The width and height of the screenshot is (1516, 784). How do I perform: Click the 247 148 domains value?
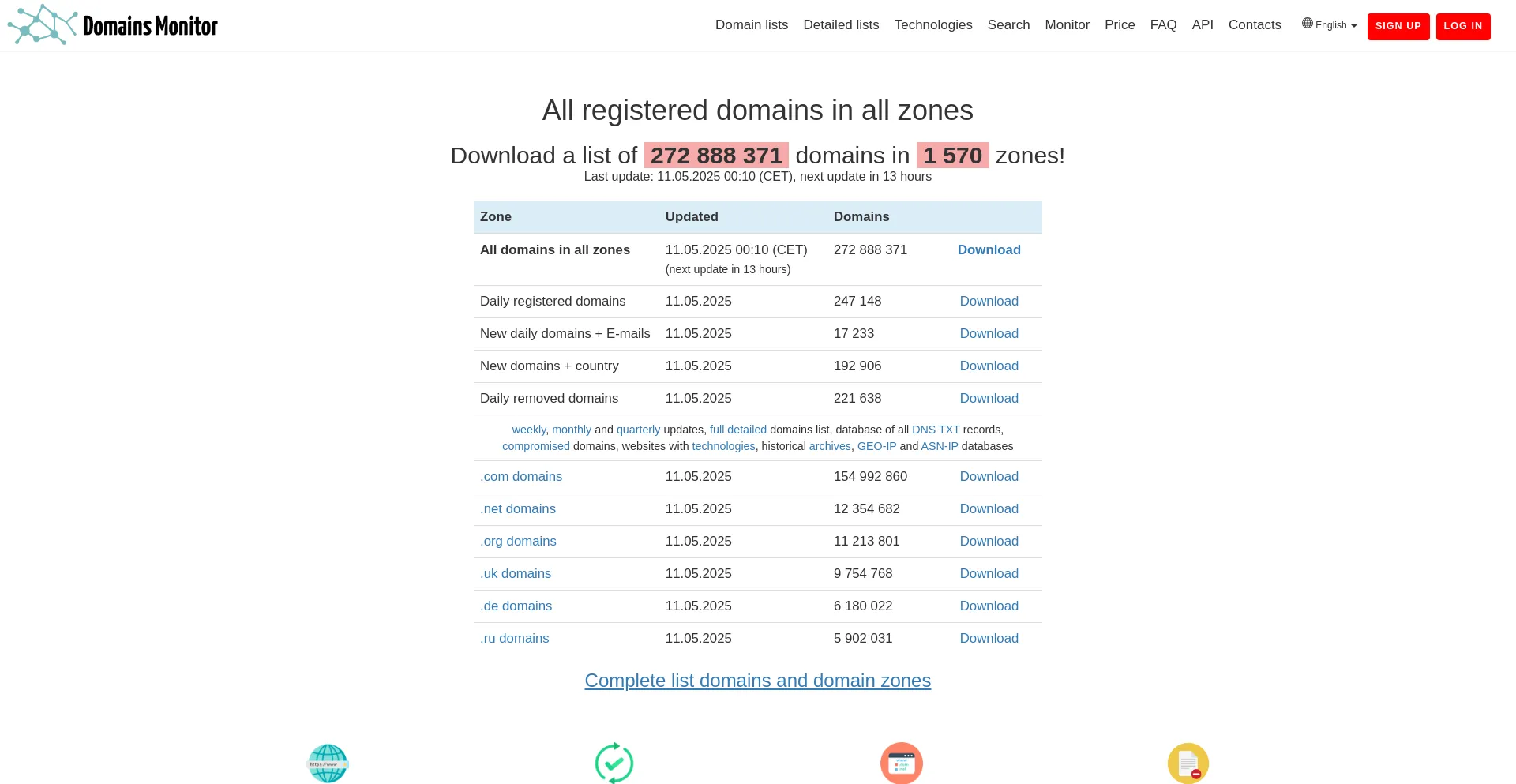[857, 302]
